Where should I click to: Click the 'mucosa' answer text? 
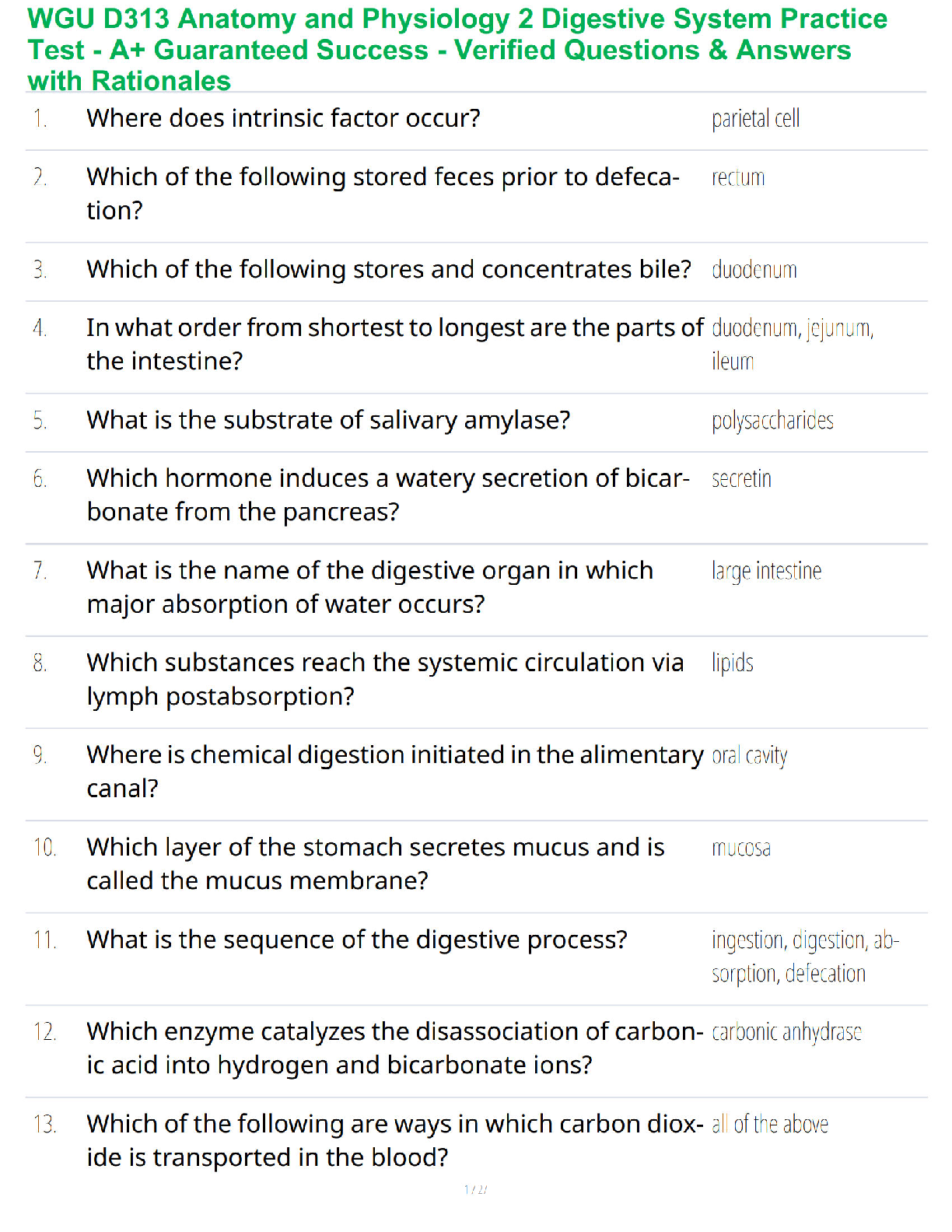pos(740,849)
